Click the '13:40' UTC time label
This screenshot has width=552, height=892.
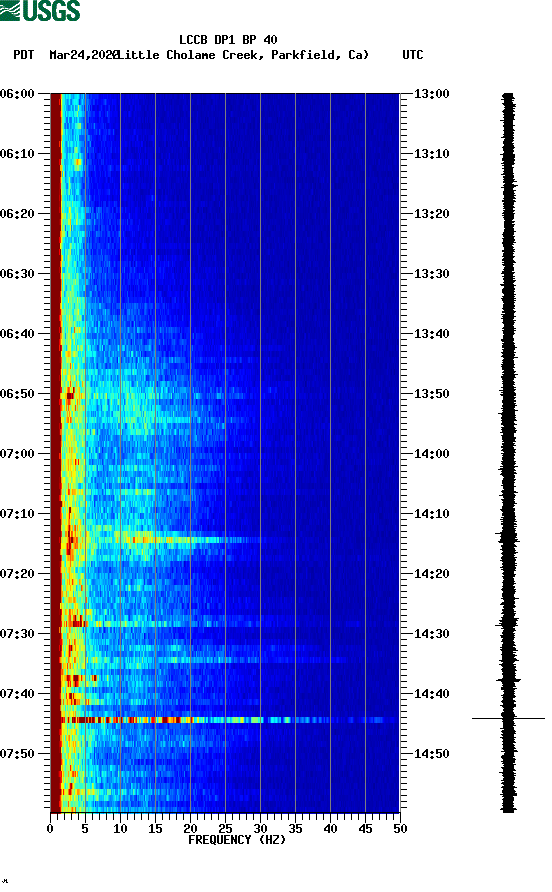pyautogui.click(x=431, y=334)
